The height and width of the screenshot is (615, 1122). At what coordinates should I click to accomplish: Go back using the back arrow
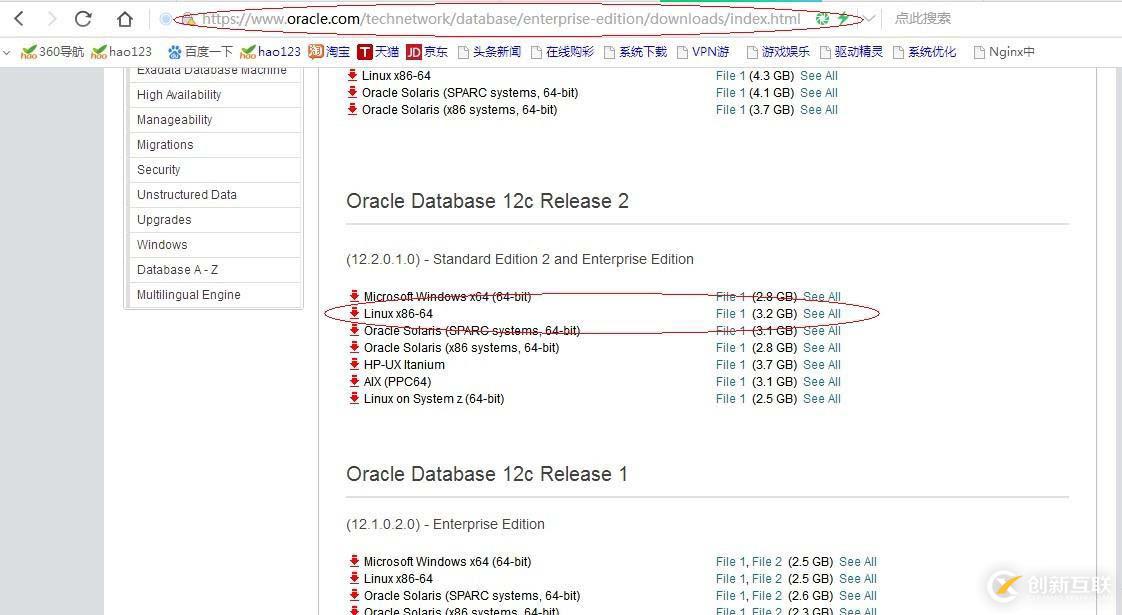point(20,18)
